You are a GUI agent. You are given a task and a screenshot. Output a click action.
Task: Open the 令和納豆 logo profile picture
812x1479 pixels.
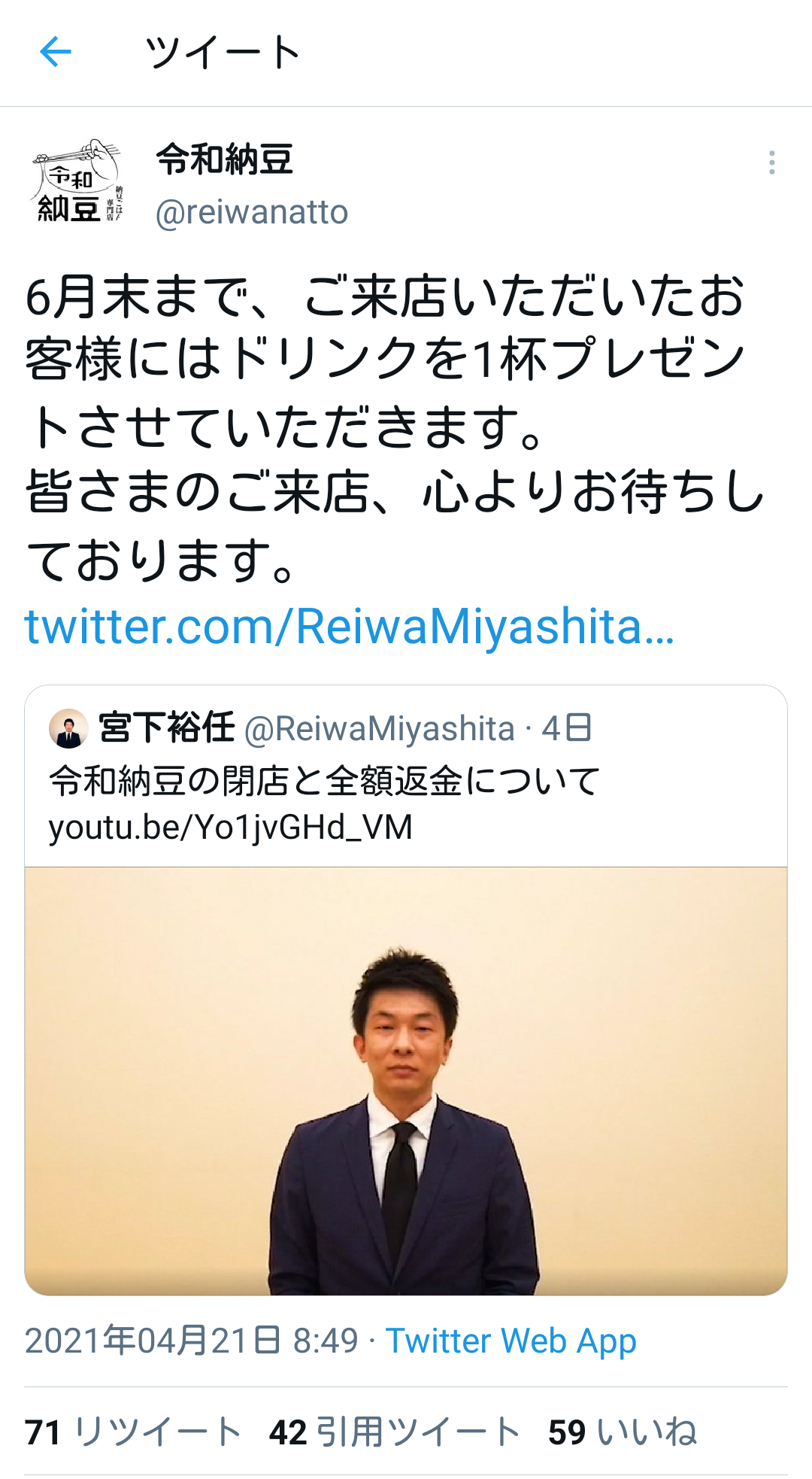tap(77, 181)
